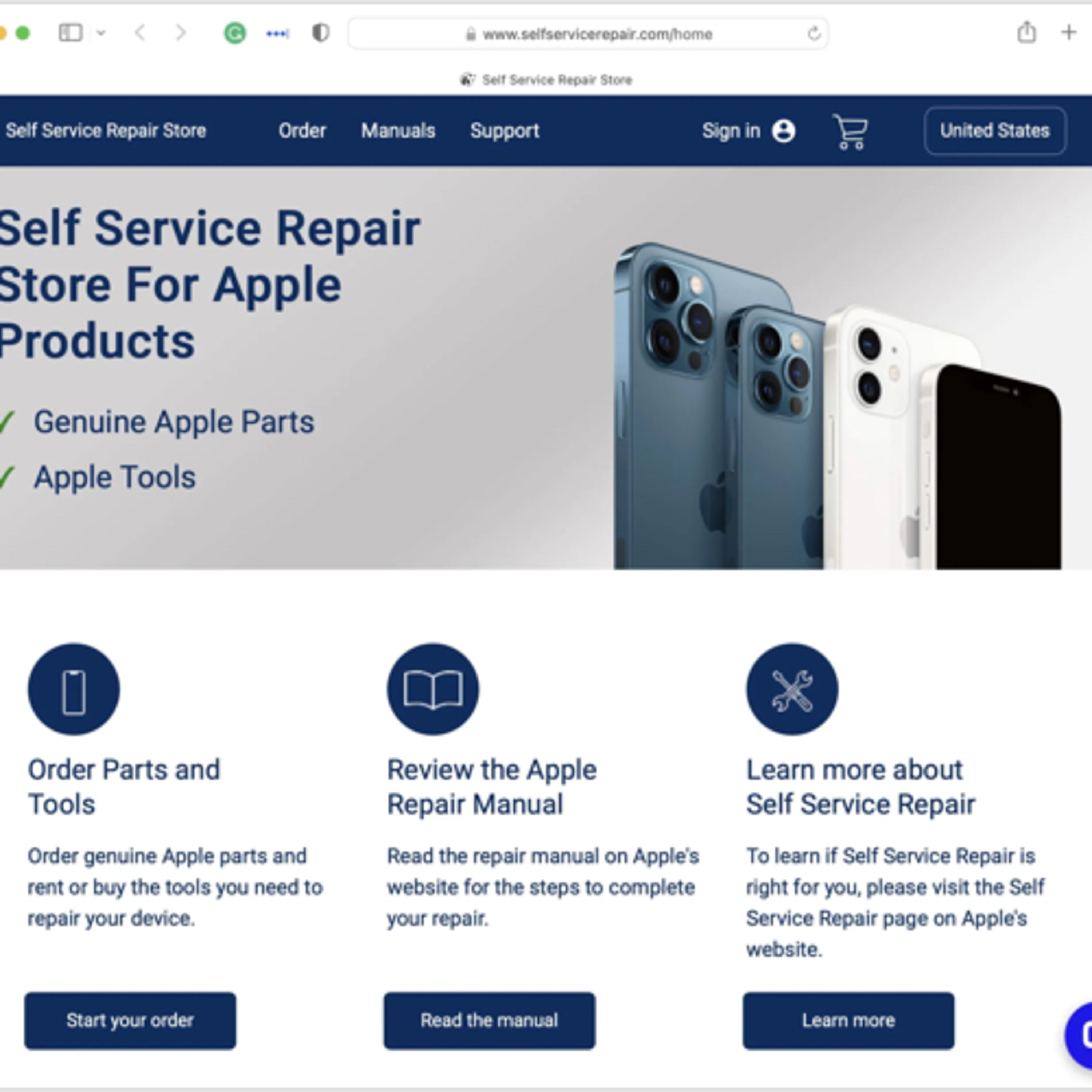Open the Order menu item
1092x1092 pixels.
pyautogui.click(x=302, y=131)
